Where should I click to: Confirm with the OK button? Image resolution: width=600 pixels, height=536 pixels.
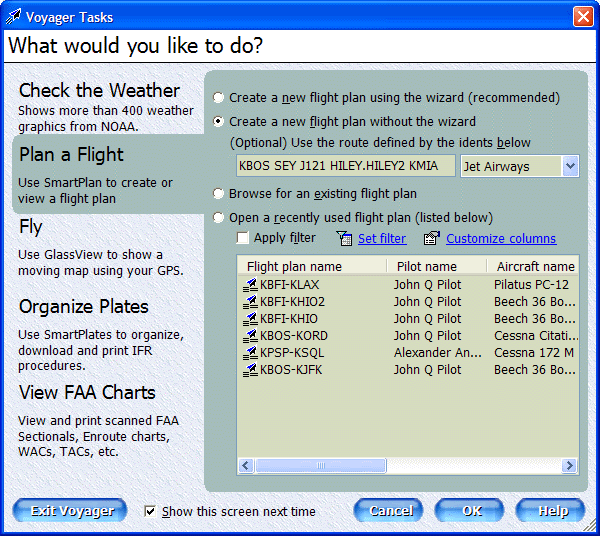pos(470,511)
